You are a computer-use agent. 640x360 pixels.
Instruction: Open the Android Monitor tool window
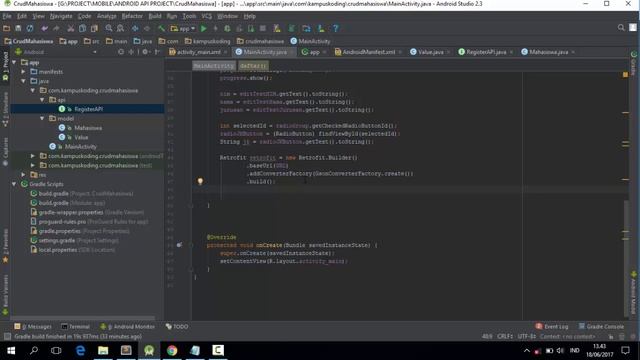[x=128, y=327]
